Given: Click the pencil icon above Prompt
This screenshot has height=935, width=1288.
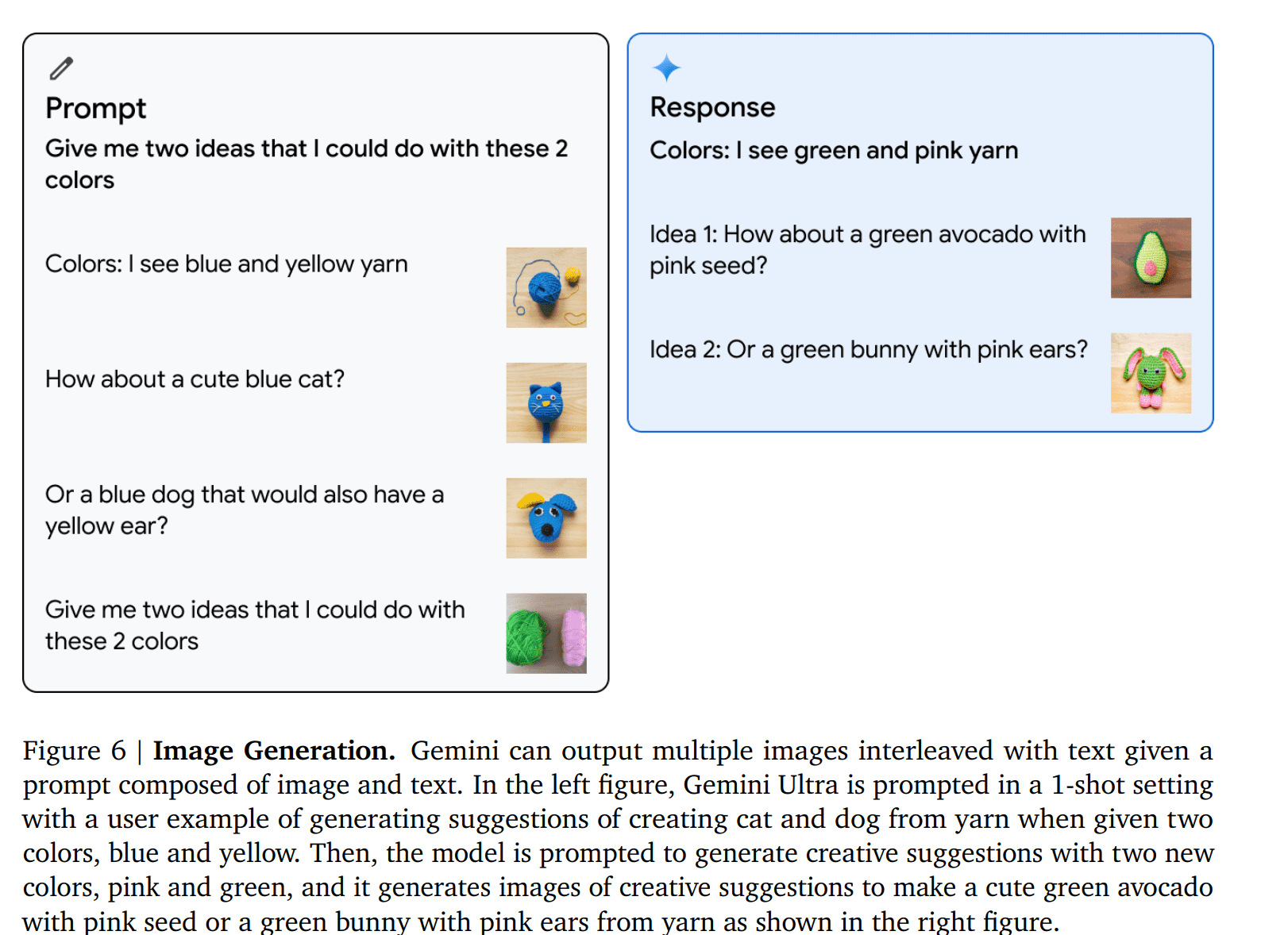Looking at the screenshot, I should (x=61, y=68).
